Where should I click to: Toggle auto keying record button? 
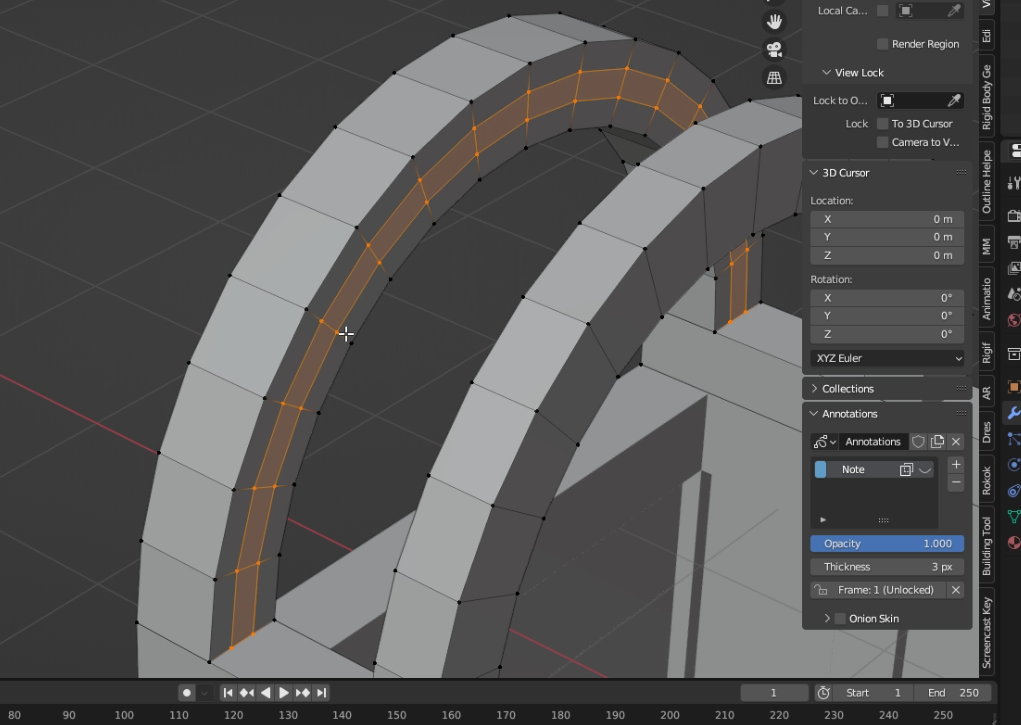(x=187, y=692)
